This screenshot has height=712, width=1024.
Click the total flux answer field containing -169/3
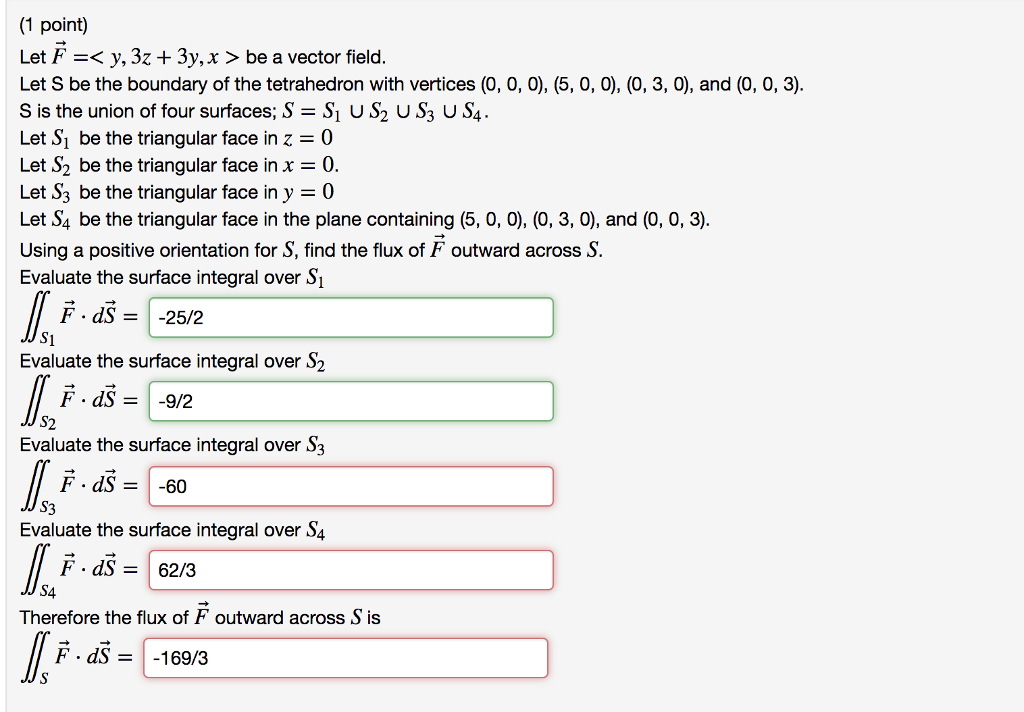coord(347,657)
